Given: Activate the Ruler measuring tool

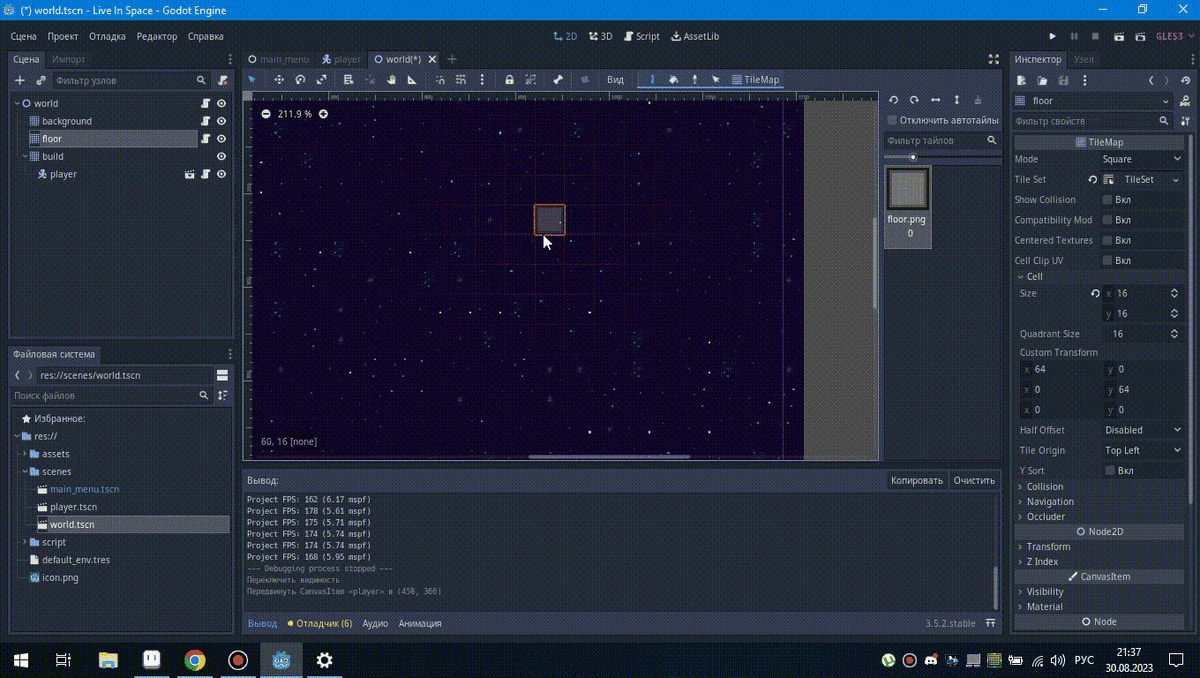Looking at the screenshot, I should (x=411, y=79).
